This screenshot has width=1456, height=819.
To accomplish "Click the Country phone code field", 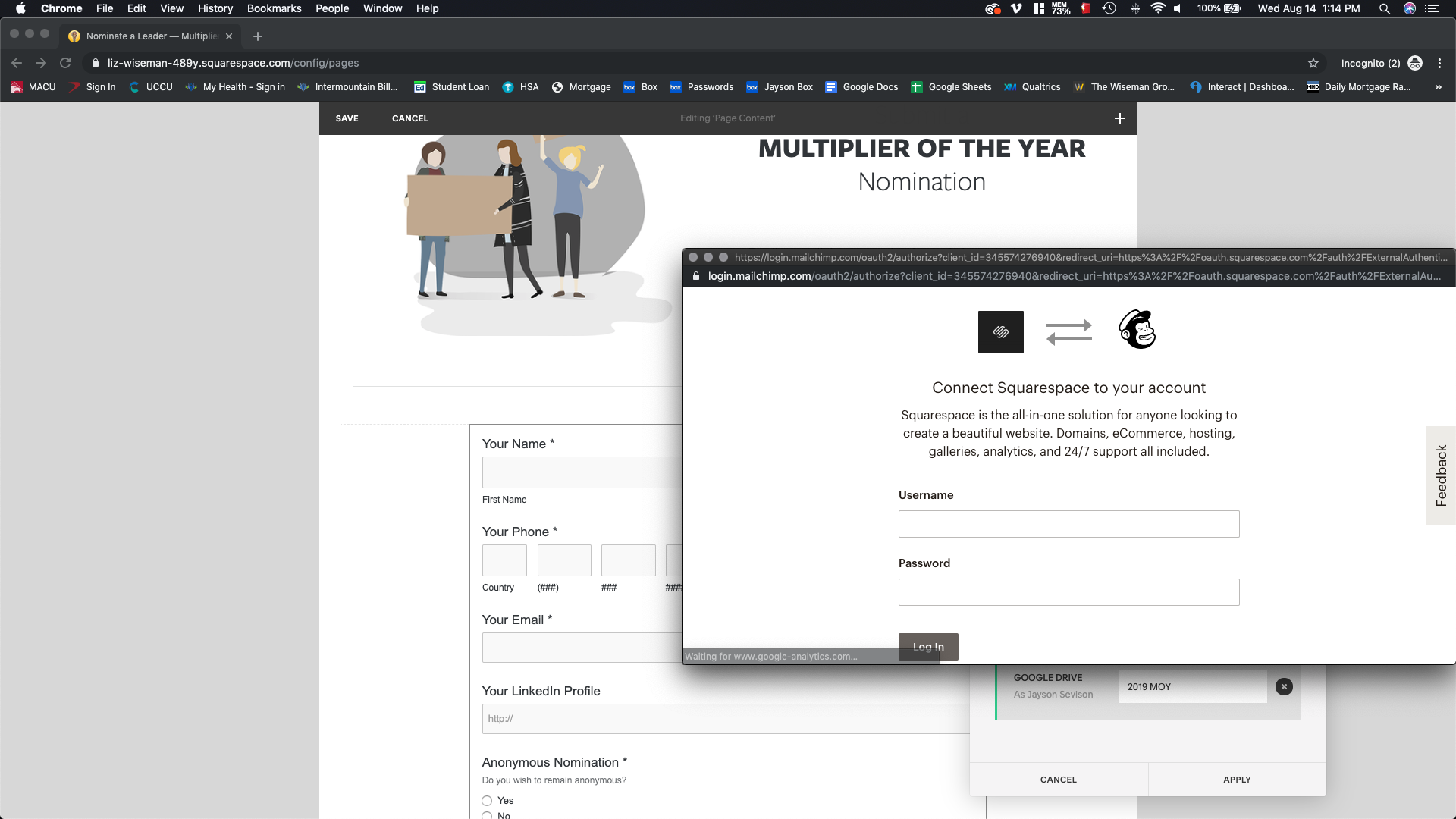I will coord(504,560).
